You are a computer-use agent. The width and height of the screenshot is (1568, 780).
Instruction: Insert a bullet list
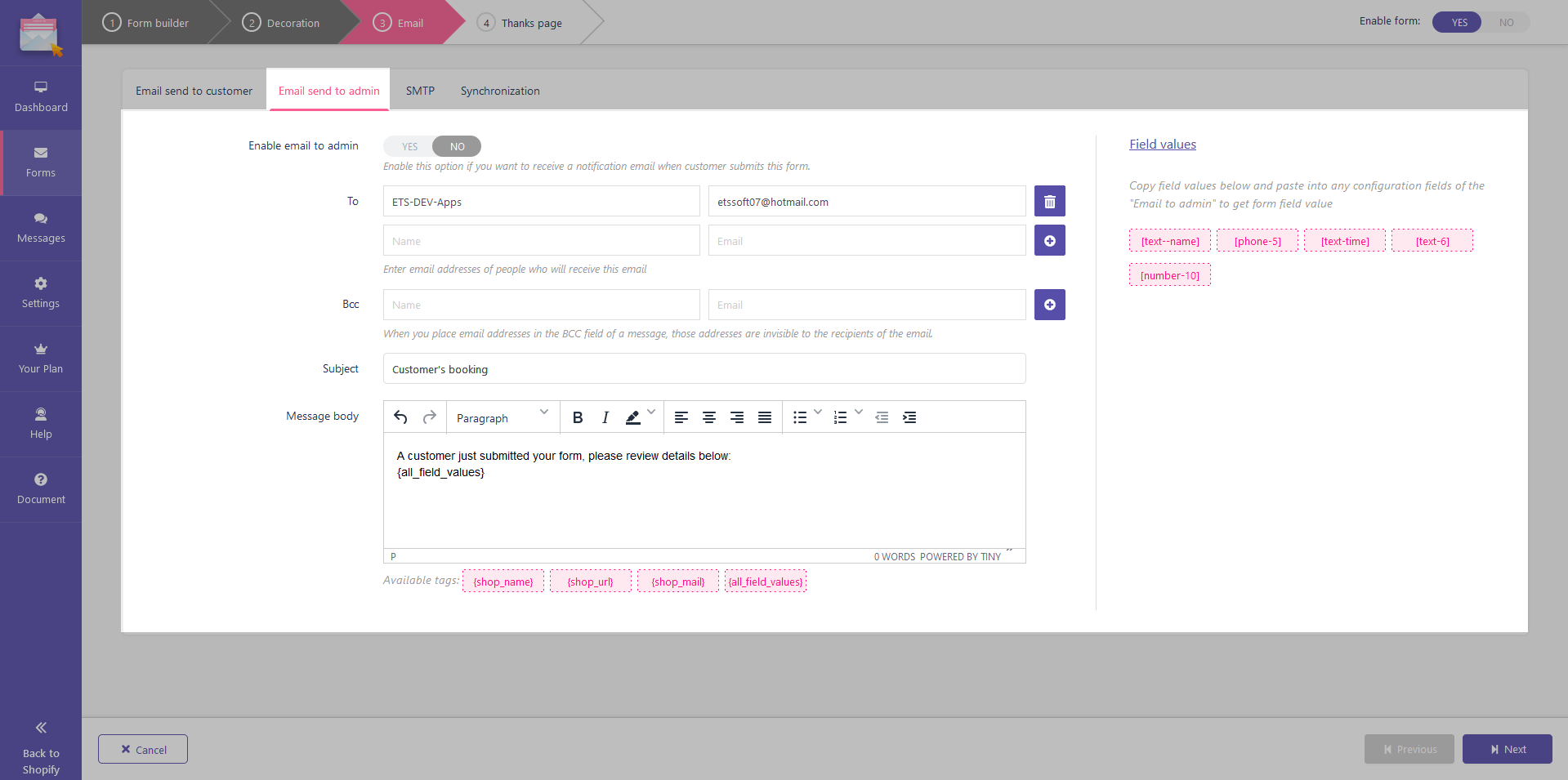coord(800,417)
